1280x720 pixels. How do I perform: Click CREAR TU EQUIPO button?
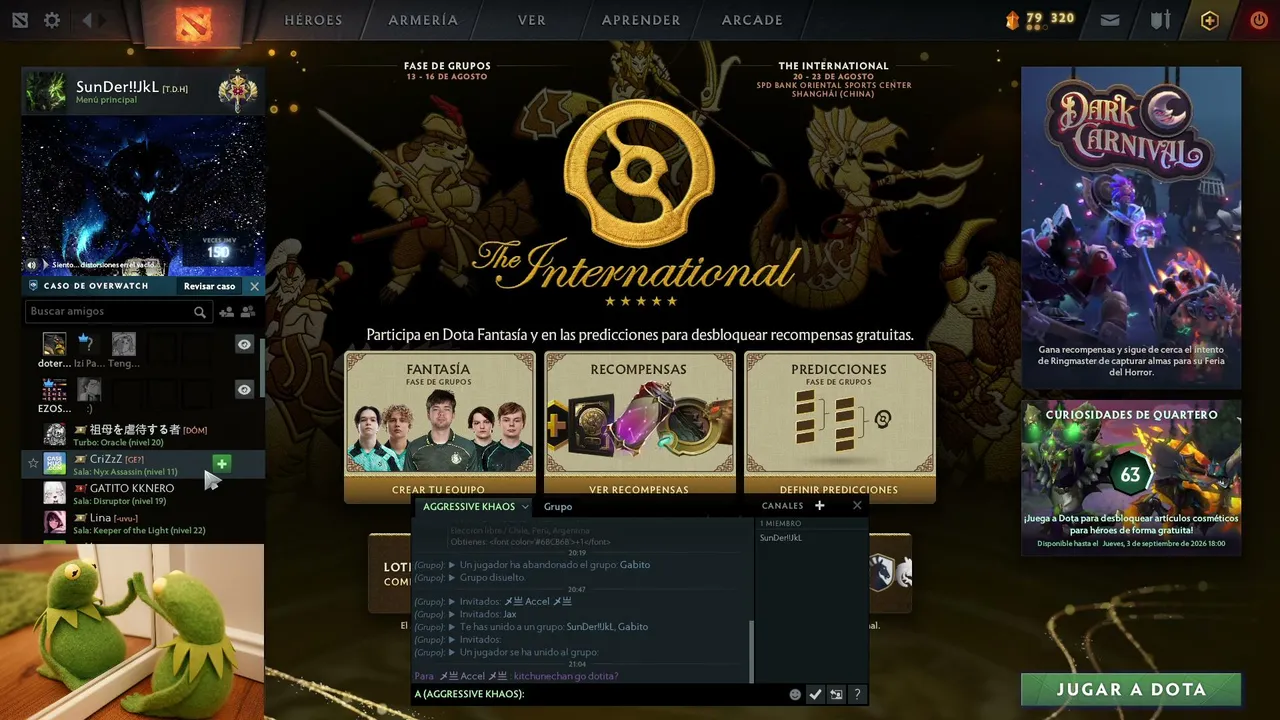click(x=439, y=490)
